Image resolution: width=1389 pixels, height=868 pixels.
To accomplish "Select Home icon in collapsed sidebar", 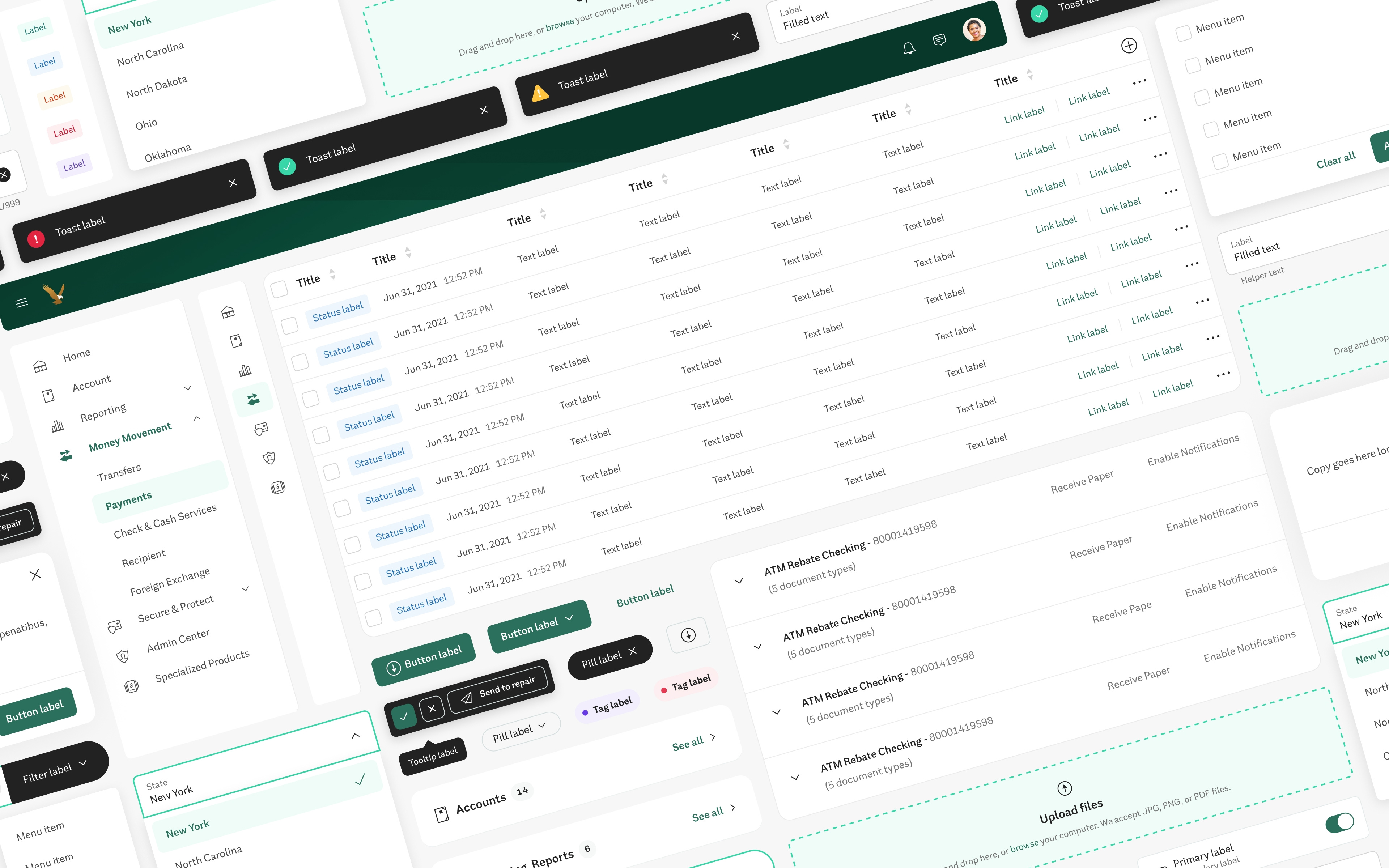I will (x=228, y=312).
